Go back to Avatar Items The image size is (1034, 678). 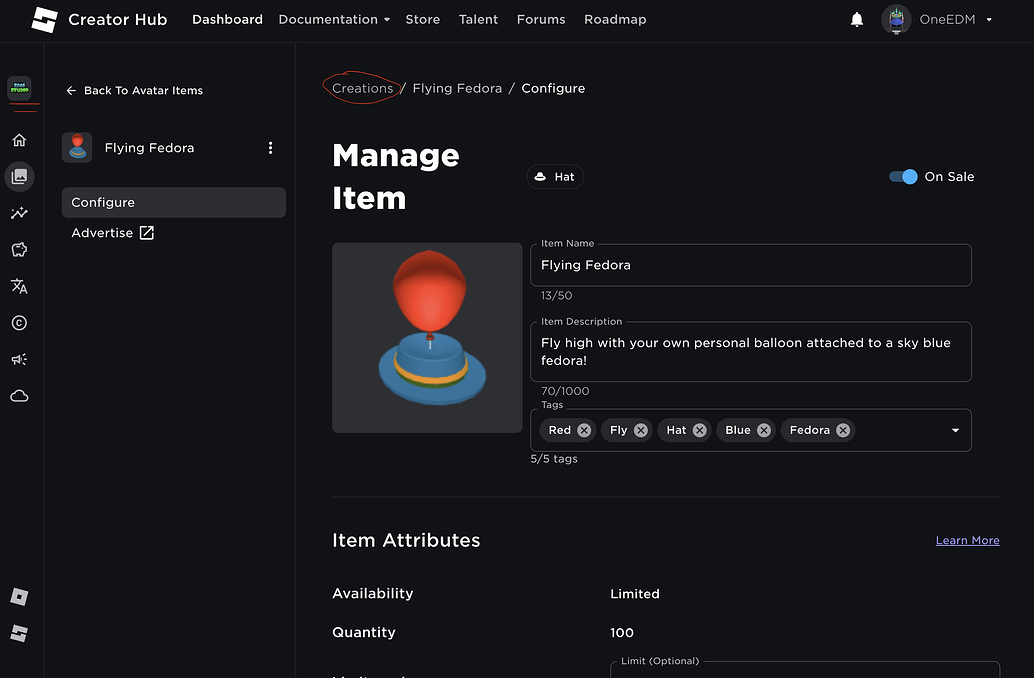pos(134,90)
